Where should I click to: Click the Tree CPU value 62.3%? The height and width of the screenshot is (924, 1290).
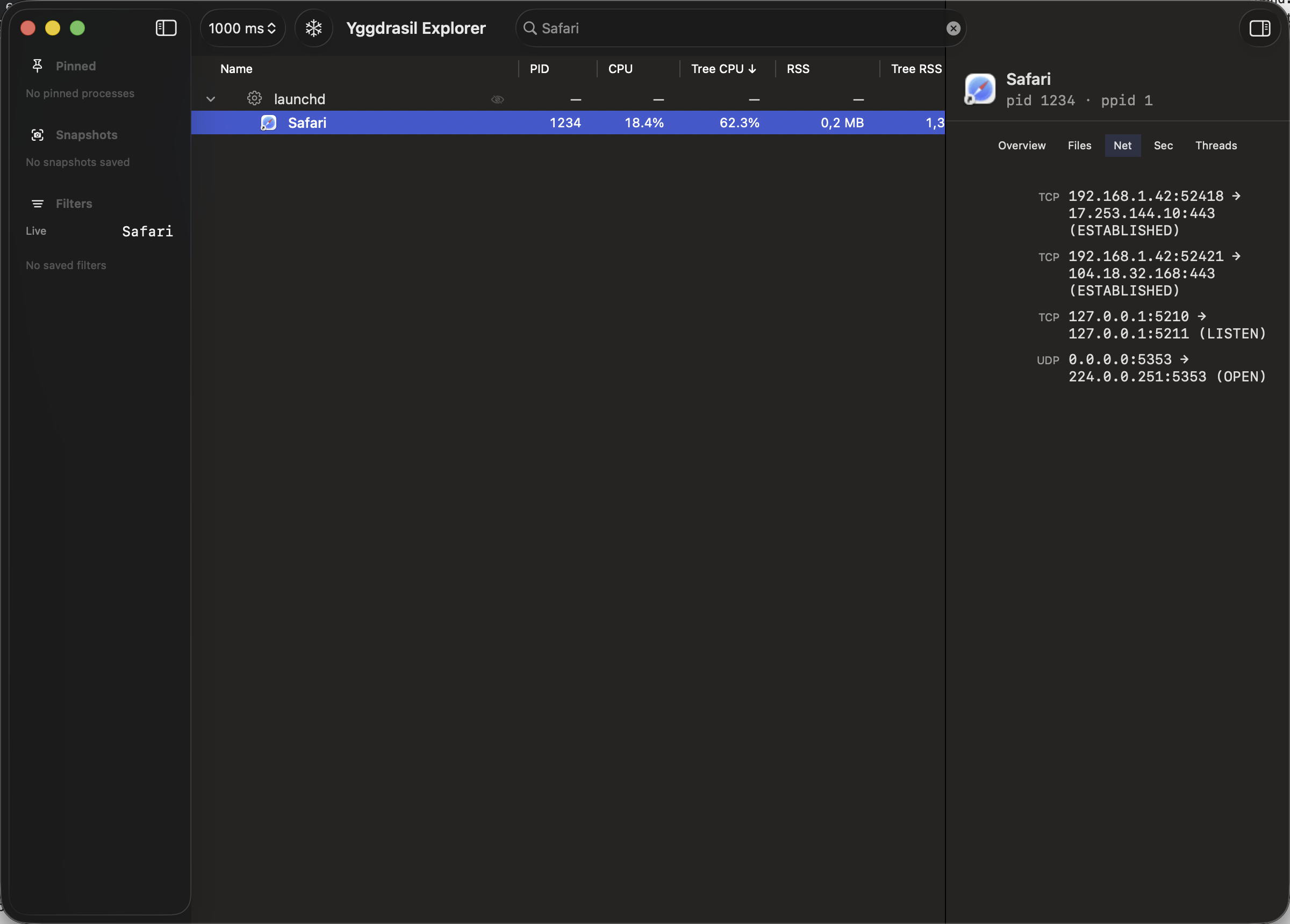coord(740,123)
